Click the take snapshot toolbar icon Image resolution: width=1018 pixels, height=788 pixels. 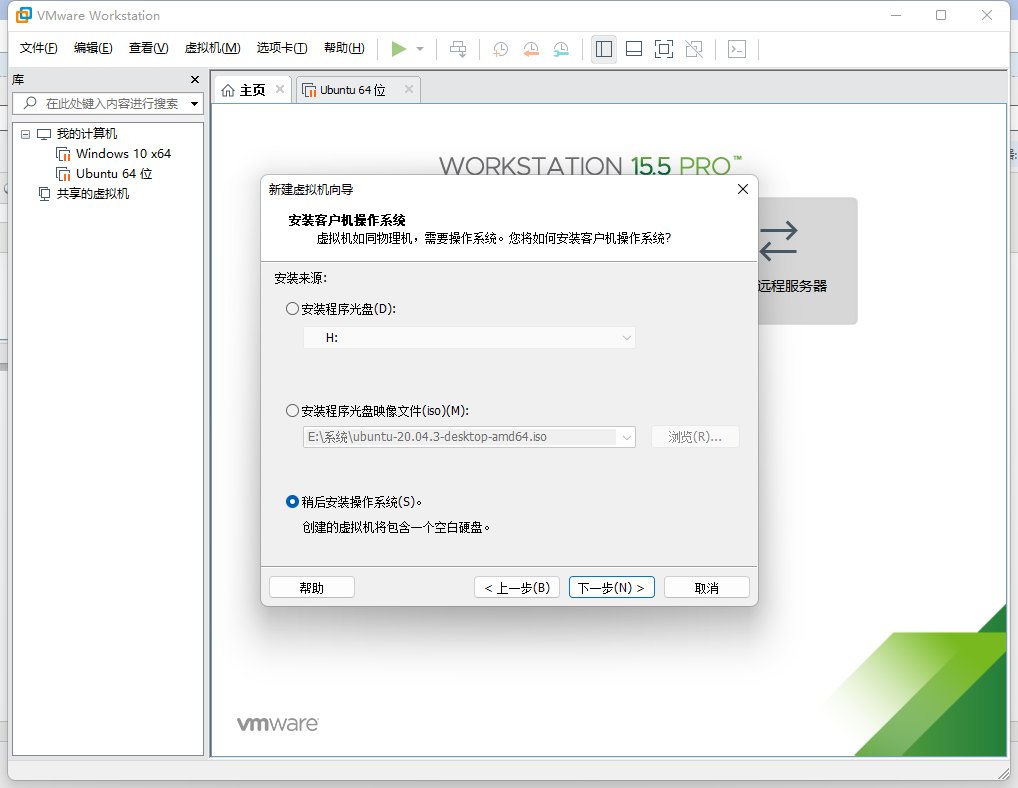[501, 49]
